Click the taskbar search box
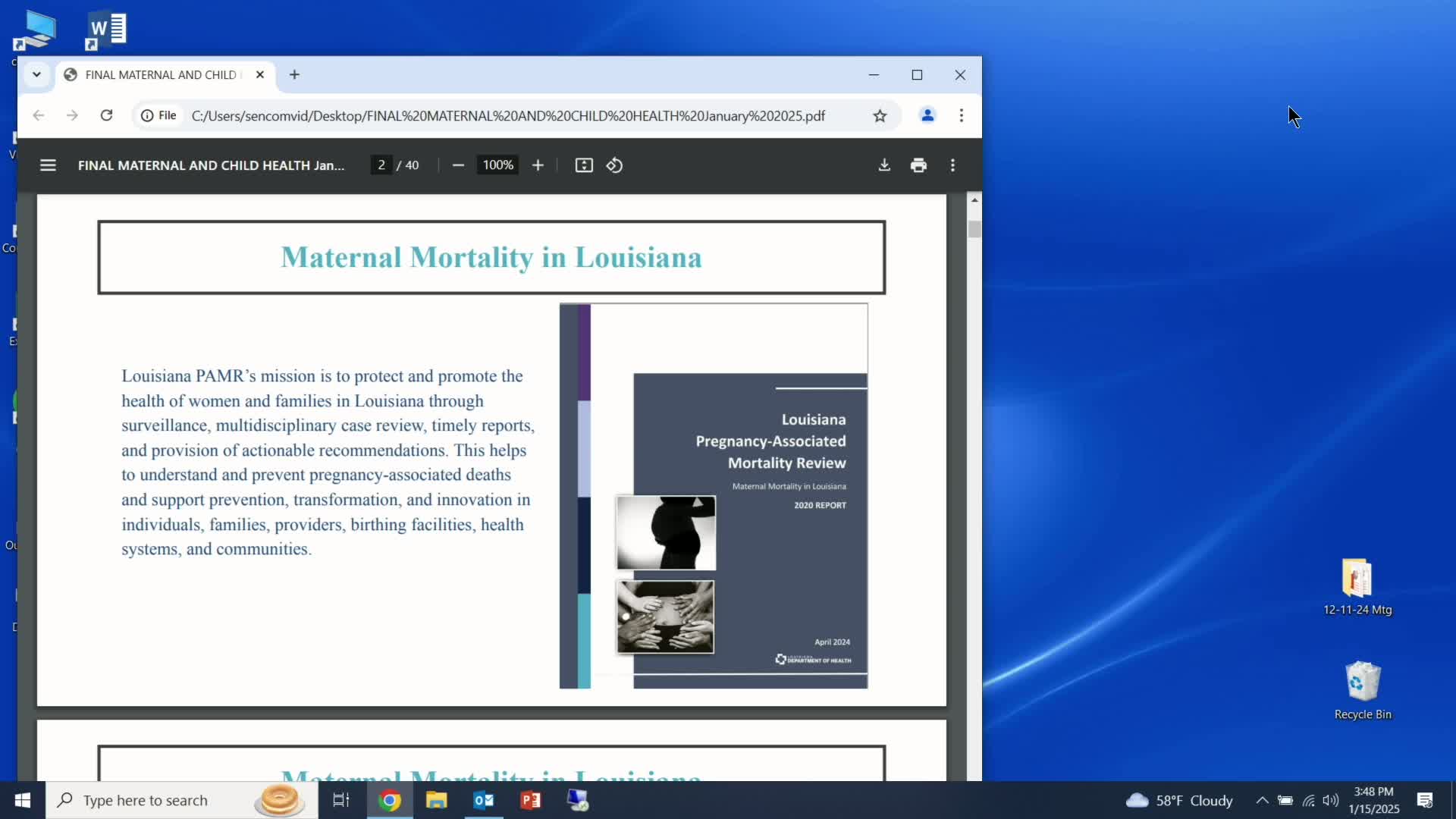This screenshot has width=1456, height=819. click(182, 800)
